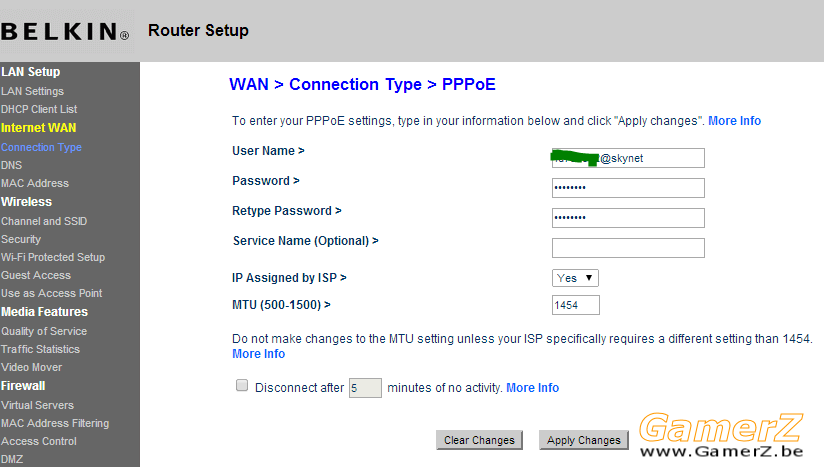The width and height of the screenshot is (824, 467).
Task: Click the Service Name (Optional) field
Action: 628,248
